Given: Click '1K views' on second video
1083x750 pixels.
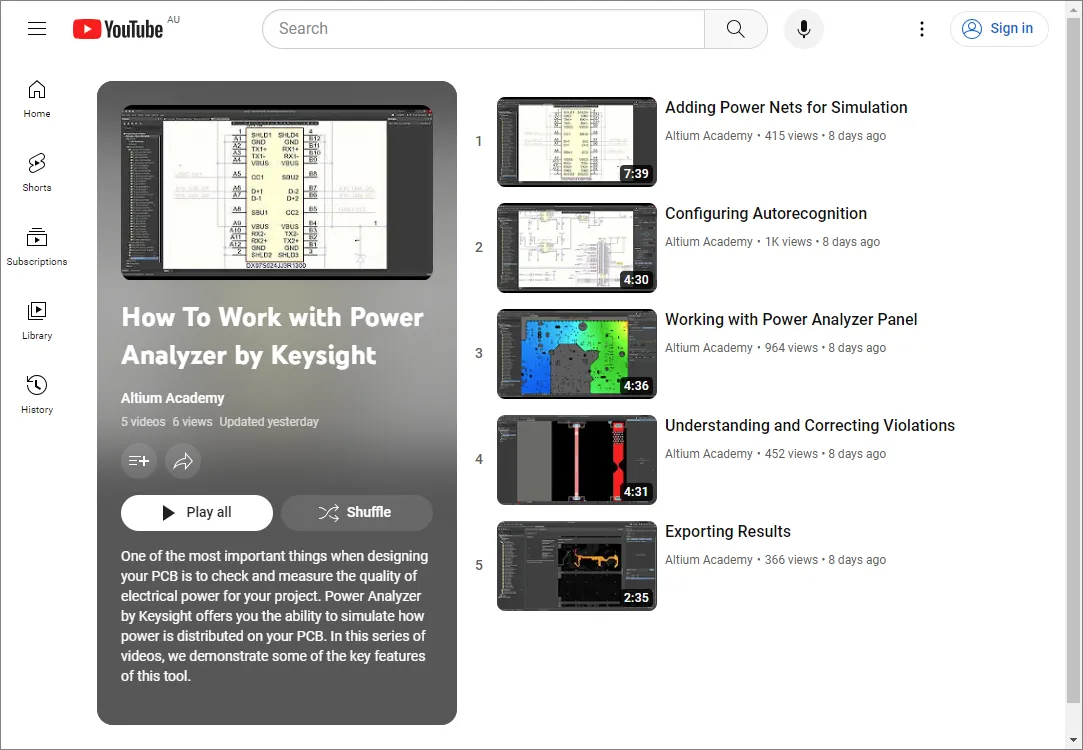Looking at the screenshot, I should 788,242.
